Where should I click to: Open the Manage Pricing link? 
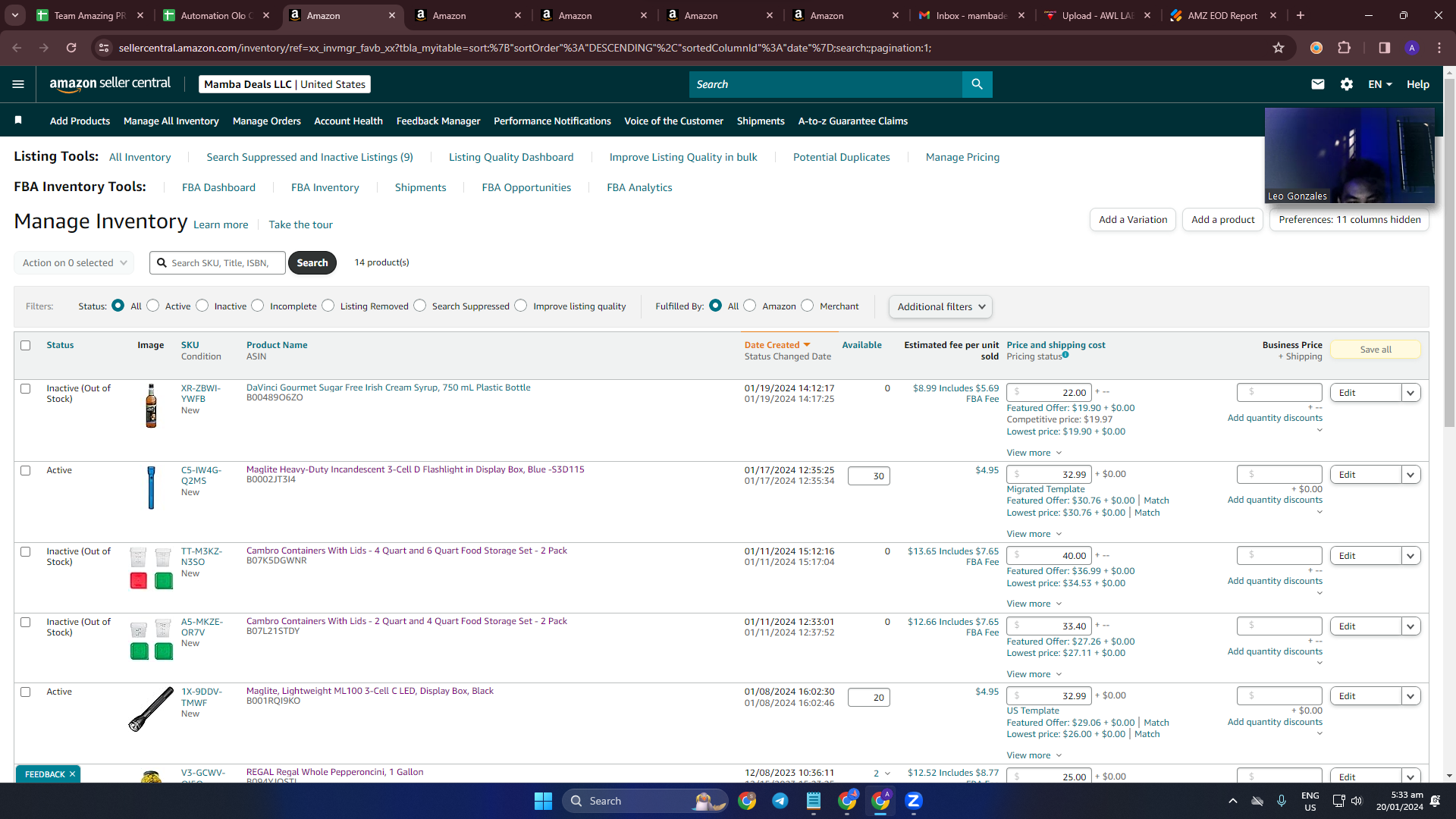coord(962,157)
